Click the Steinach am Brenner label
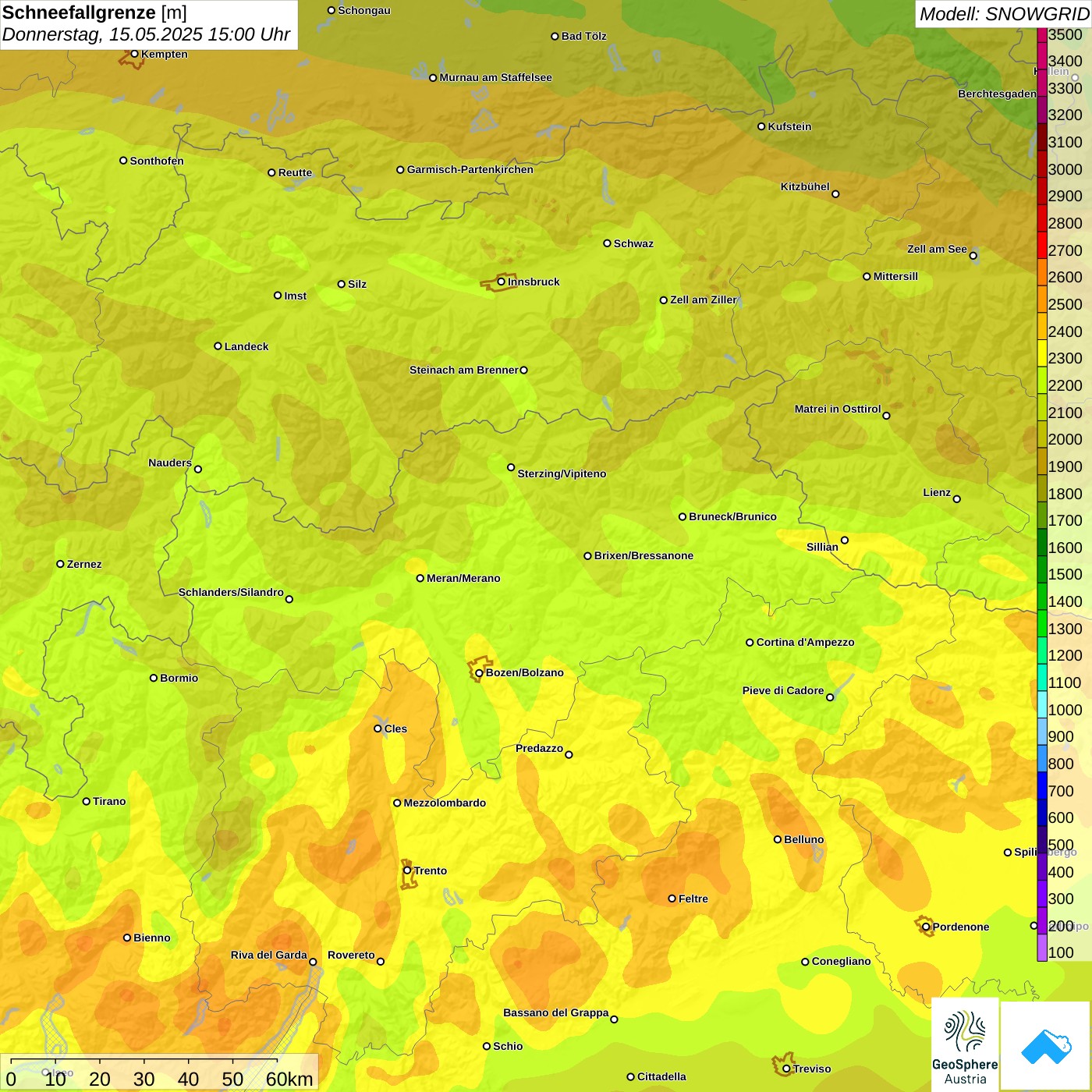Viewport: 1092px width, 1092px height. [464, 370]
